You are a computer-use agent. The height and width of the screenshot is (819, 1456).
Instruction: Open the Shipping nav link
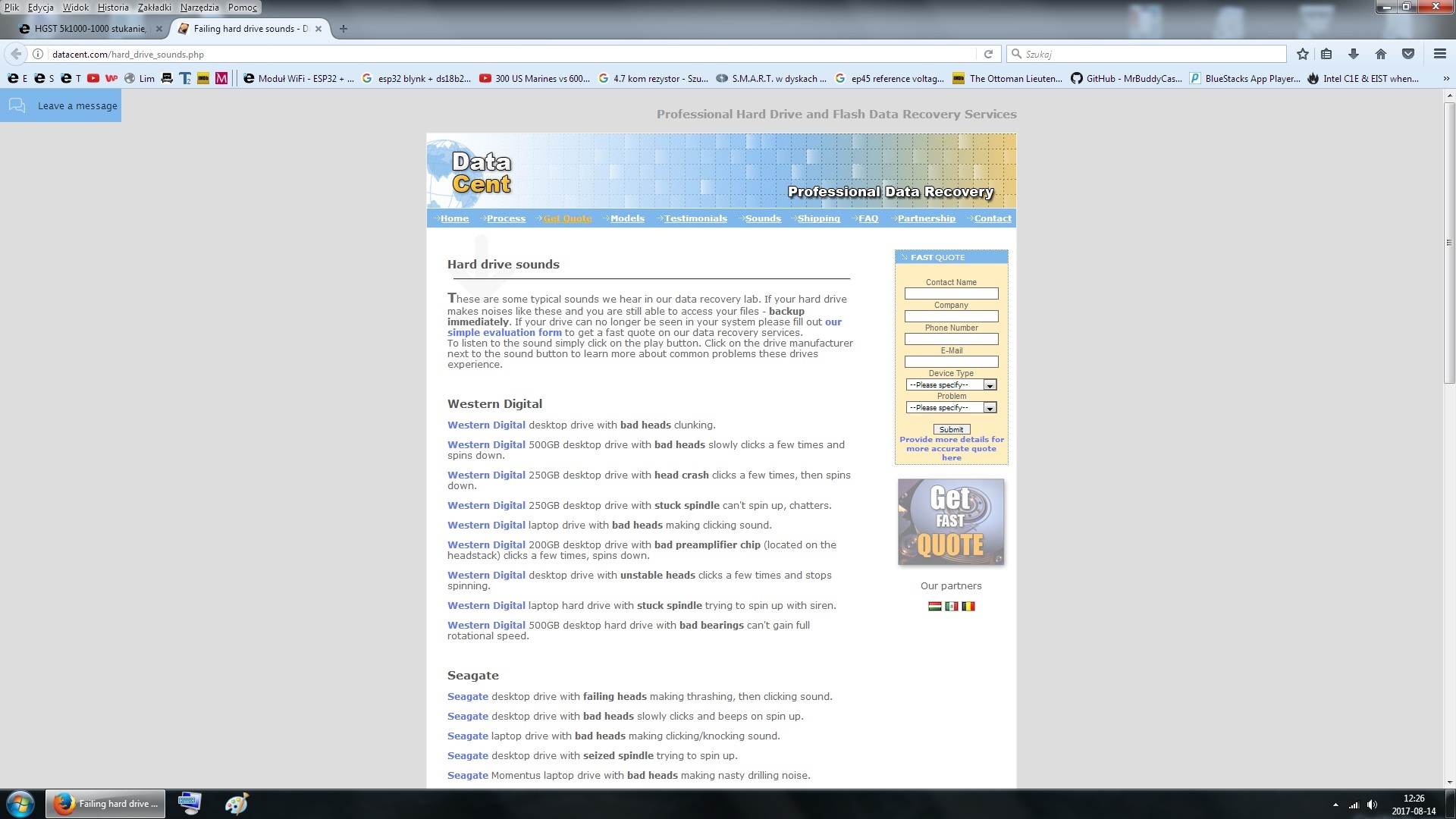tap(818, 218)
